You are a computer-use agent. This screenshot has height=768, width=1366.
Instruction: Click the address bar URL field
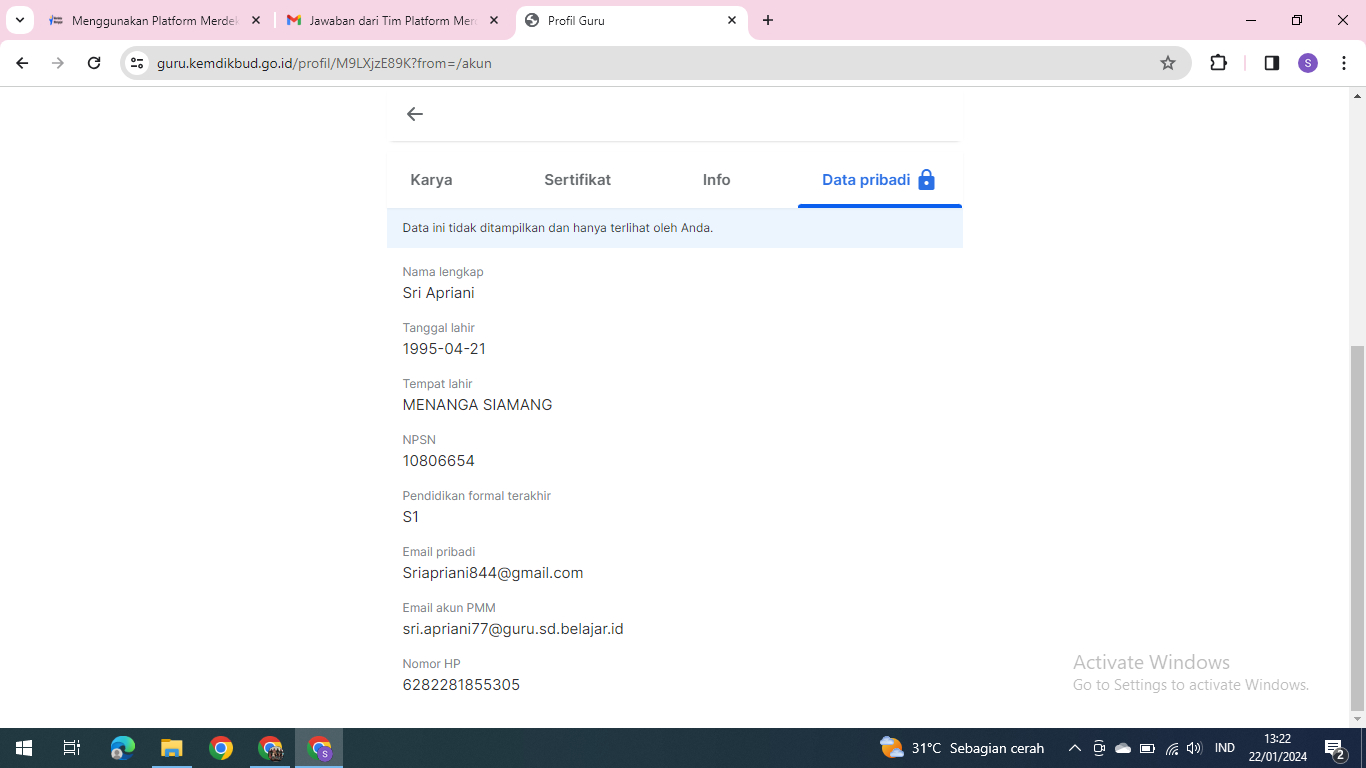point(640,63)
